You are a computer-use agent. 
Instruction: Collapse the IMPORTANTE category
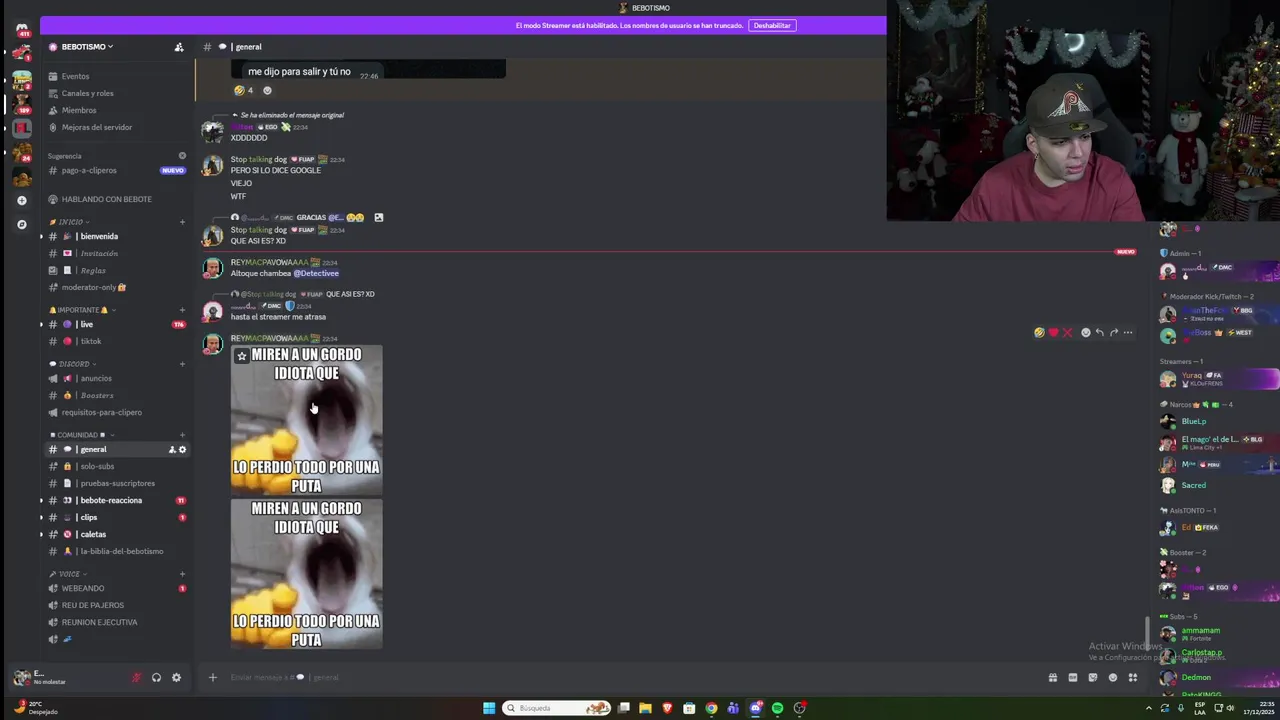pos(82,310)
